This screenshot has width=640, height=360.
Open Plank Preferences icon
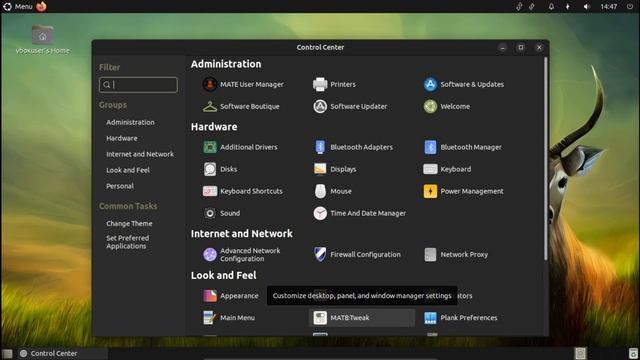[x=430, y=318]
